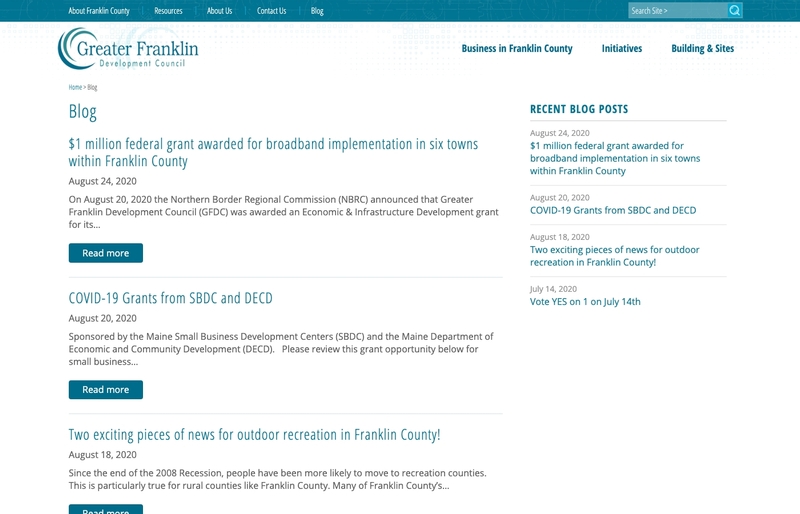The height and width of the screenshot is (514, 800).
Task: Read more about broadband federal grant
Action: [x=106, y=253]
